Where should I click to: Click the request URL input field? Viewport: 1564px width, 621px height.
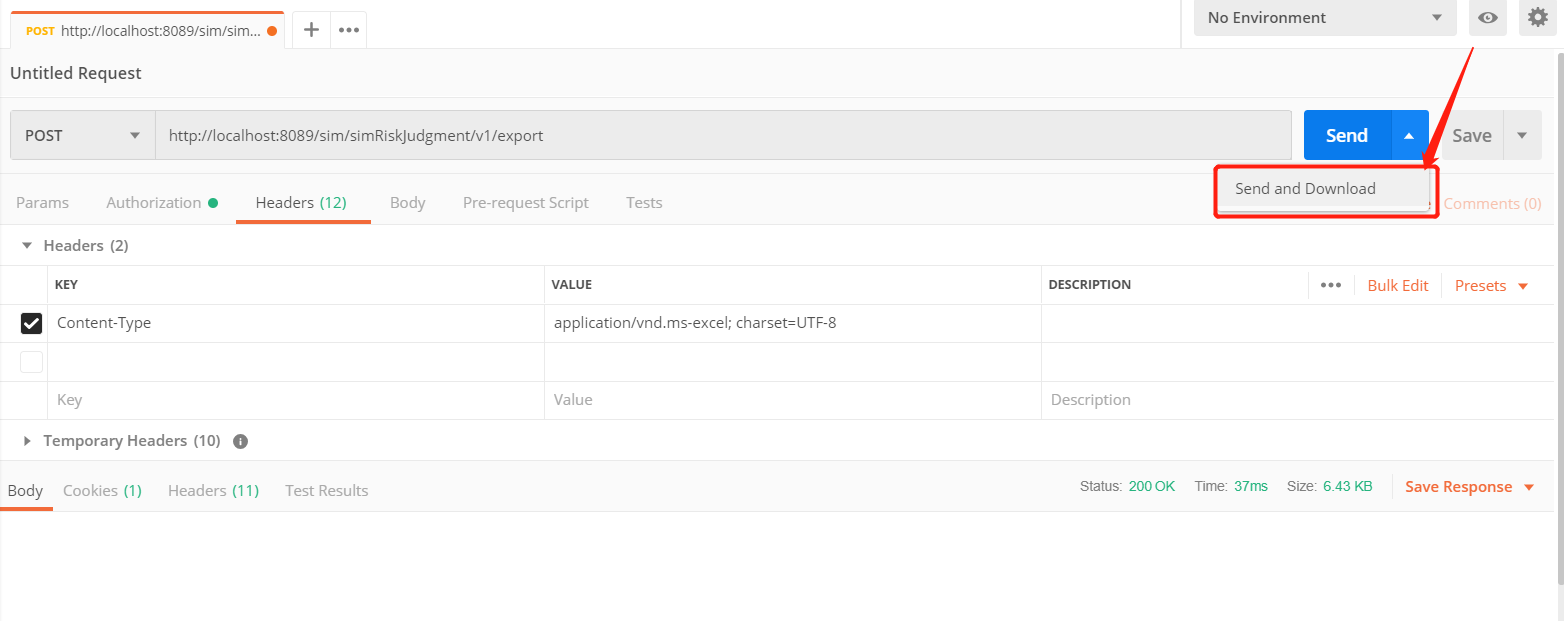pyautogui.click(x=722, y=136)
